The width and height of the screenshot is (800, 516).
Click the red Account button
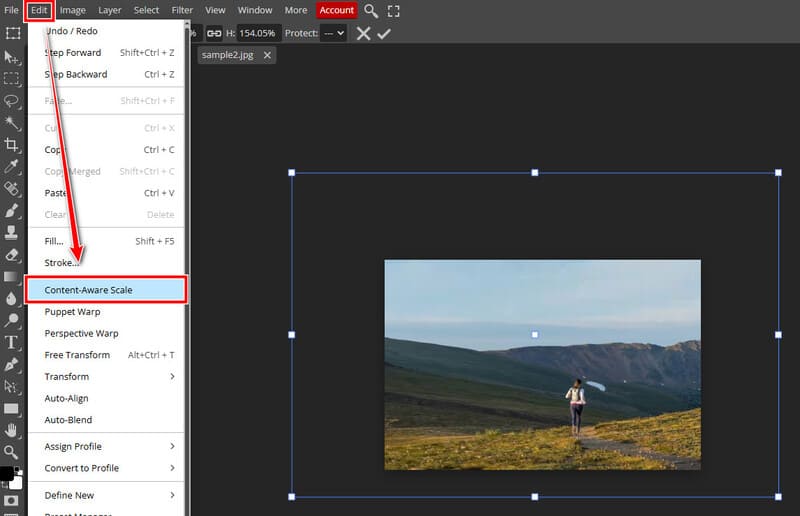click(x=337, y=10)
